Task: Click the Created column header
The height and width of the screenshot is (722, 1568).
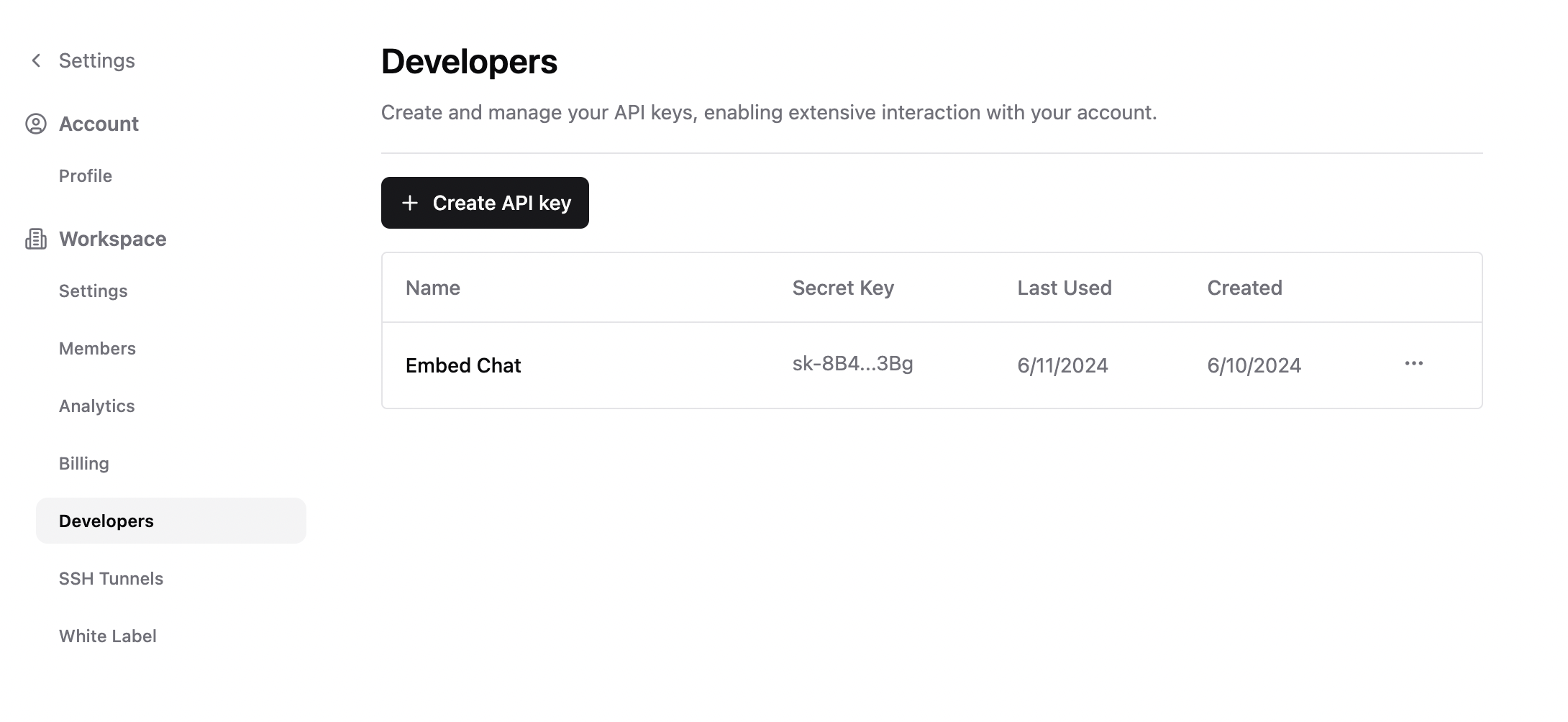Action: 1244,288
